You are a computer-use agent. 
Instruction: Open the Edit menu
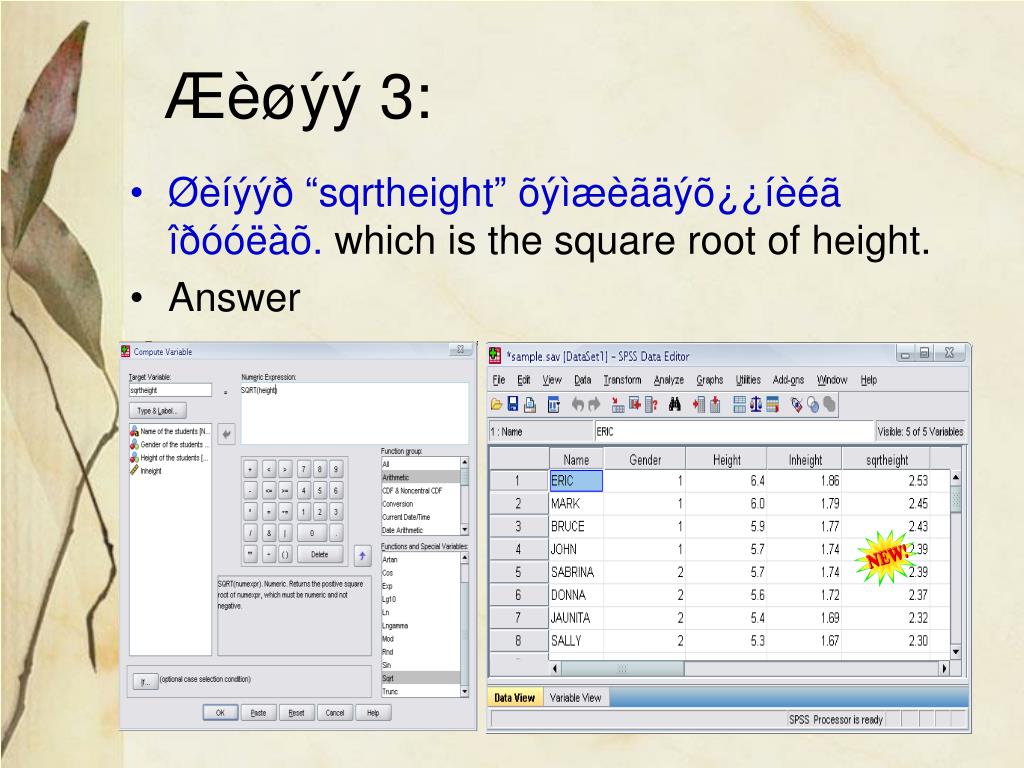tap(524, 380)
